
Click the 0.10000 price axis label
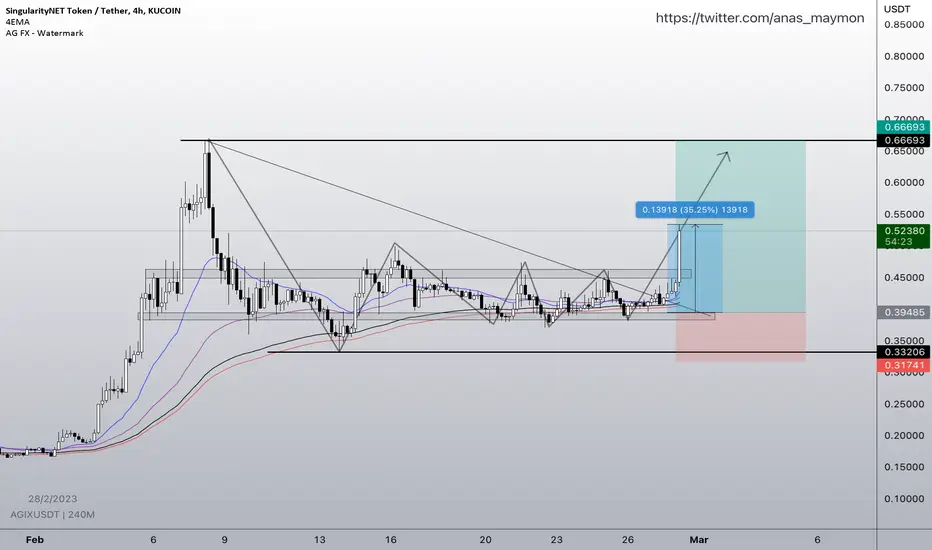click(904, 498)
